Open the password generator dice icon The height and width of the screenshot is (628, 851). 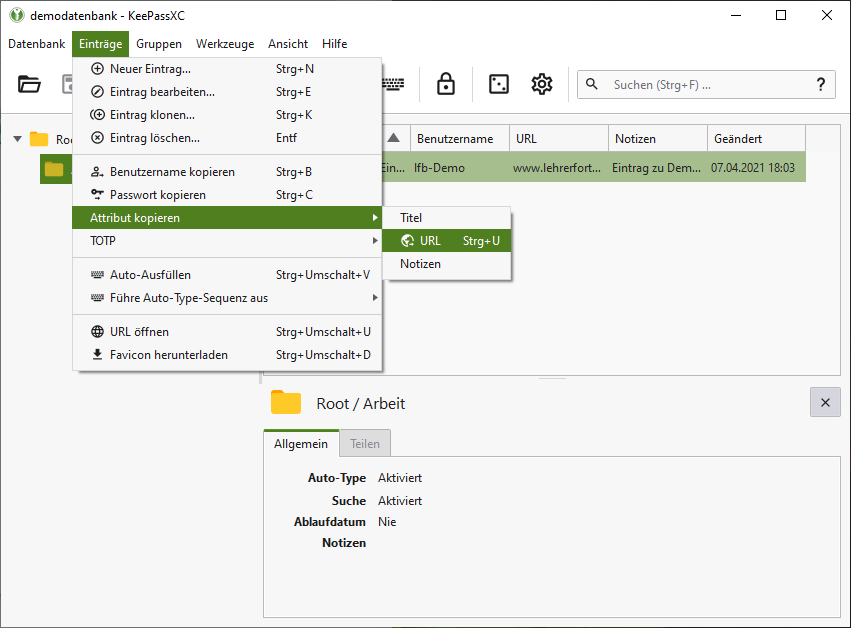click(498, 85)
